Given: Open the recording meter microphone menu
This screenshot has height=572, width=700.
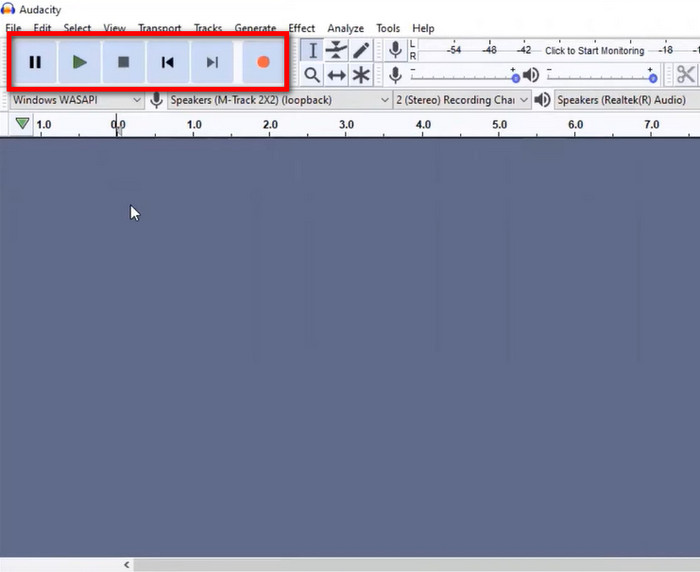Looking at the screenshot, I should [395, 50].
